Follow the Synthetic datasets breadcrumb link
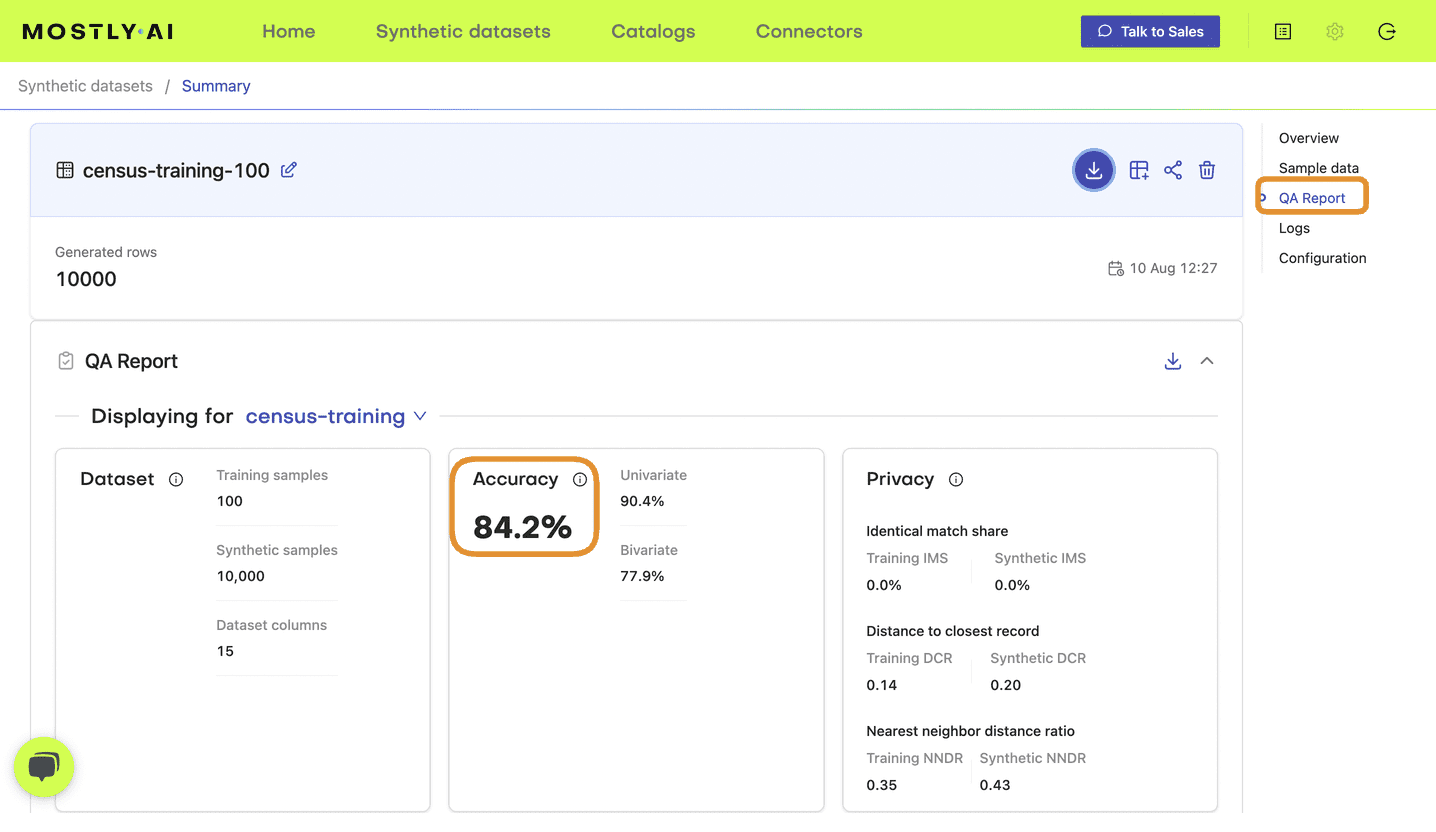 85,86
